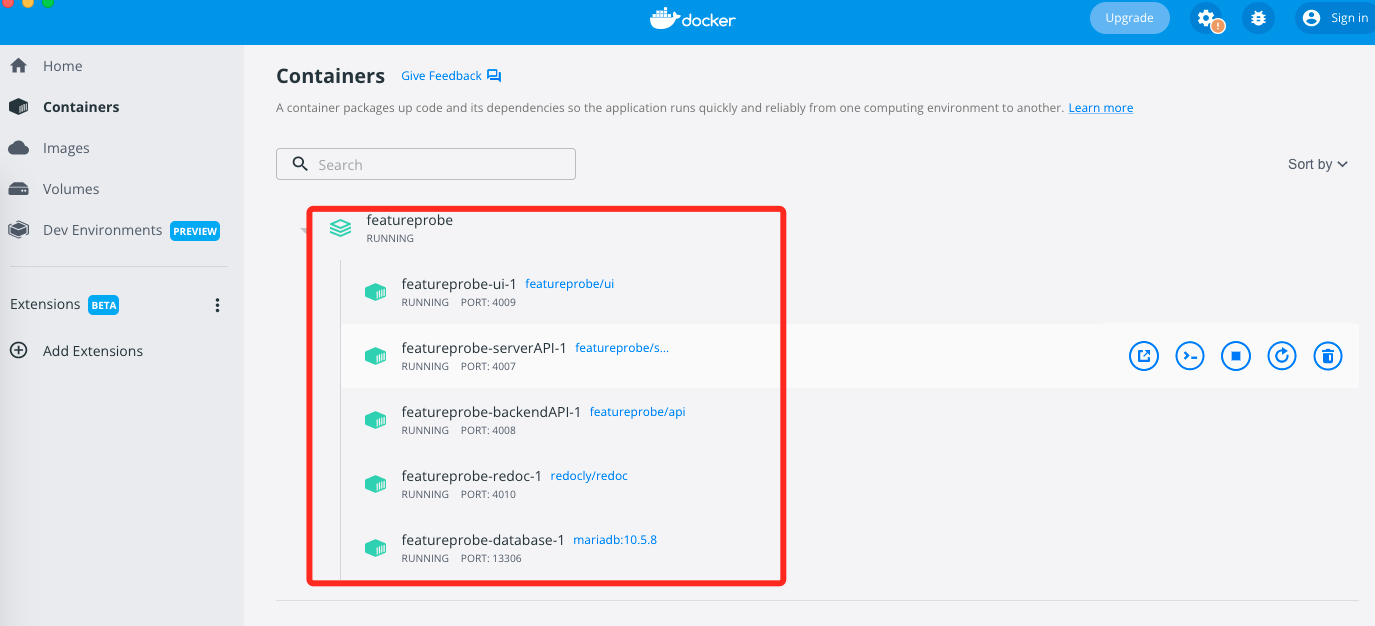Open Dev Environments preview section
1375x626 pixels.
point(102,230)
